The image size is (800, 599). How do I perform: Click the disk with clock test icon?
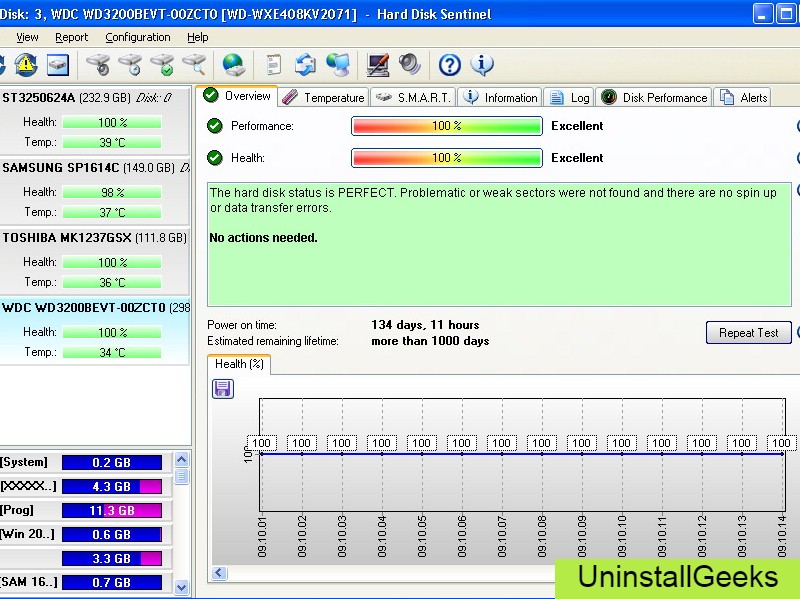pos(130,65)
